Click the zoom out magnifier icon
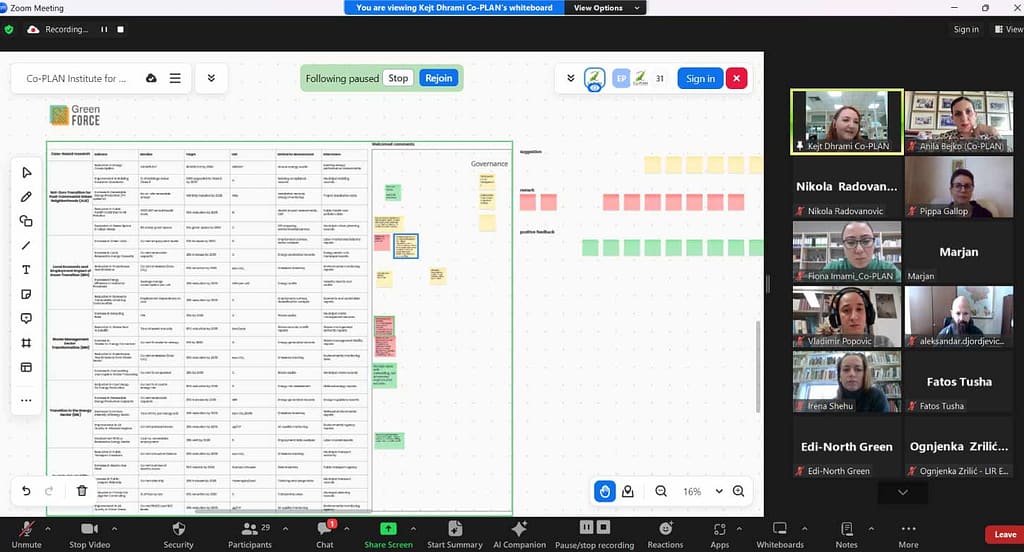This screenshot has width=1024, height=552. coord(661,491)
